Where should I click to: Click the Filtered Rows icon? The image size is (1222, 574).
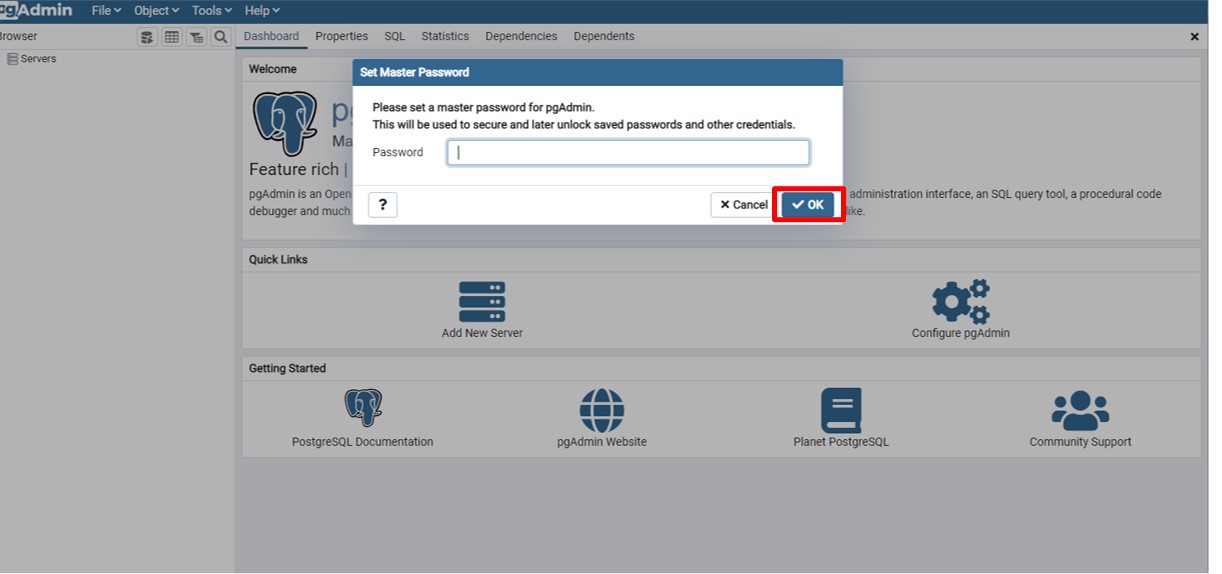click(196, 37)
